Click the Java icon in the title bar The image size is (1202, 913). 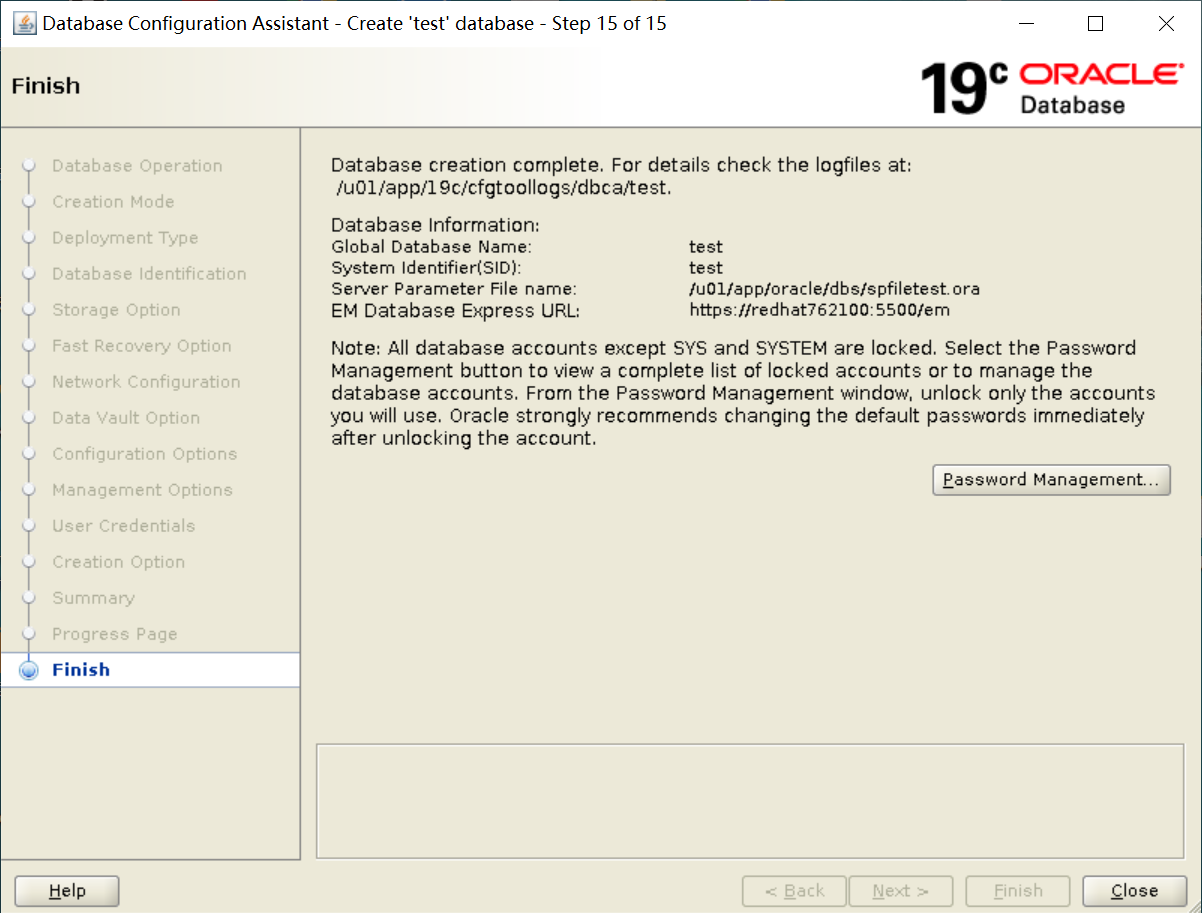pos(24,23)
